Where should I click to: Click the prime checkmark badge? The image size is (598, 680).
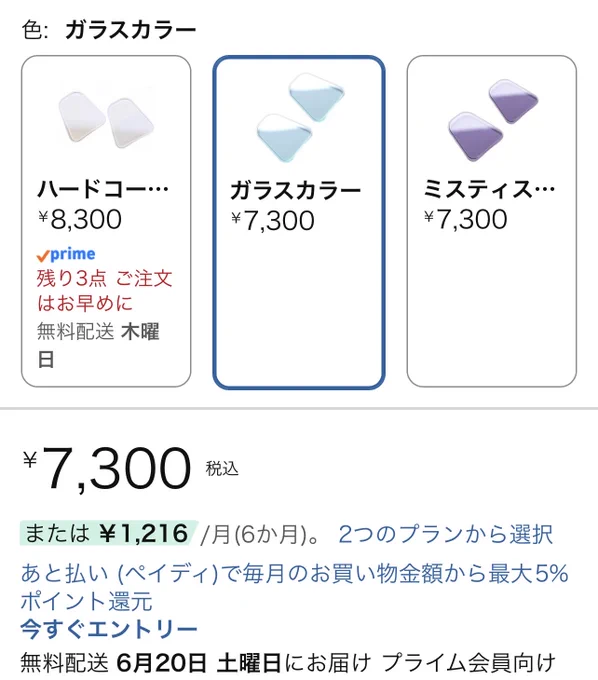point(66,255)
